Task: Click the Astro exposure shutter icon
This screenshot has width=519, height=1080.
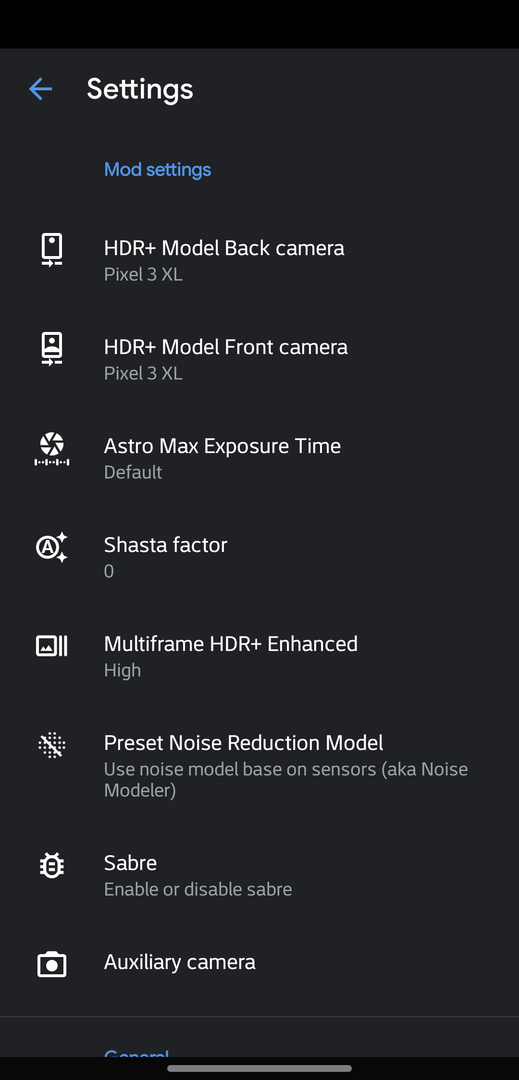Action: [x=52, y=448]
